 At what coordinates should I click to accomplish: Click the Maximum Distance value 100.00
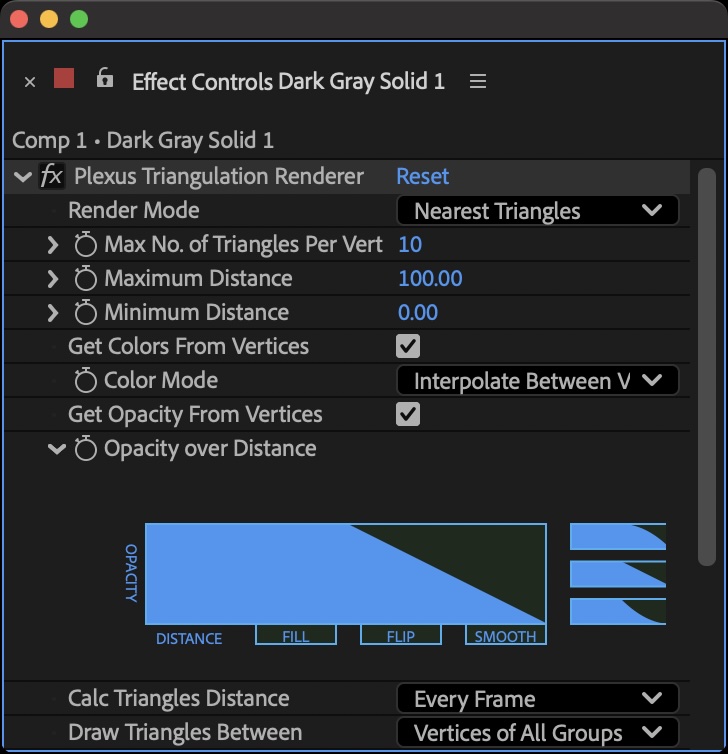tap(430, 279)
